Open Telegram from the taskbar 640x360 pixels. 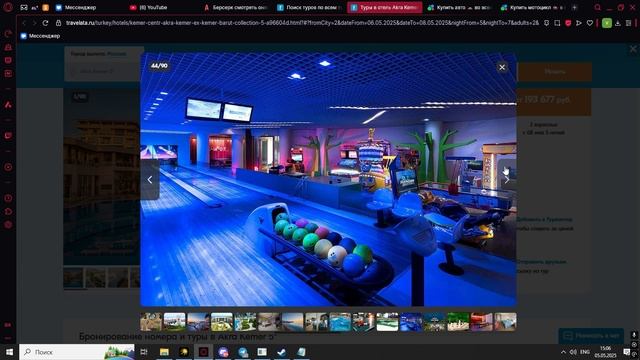pyautogui.click(x=242, y=352)
